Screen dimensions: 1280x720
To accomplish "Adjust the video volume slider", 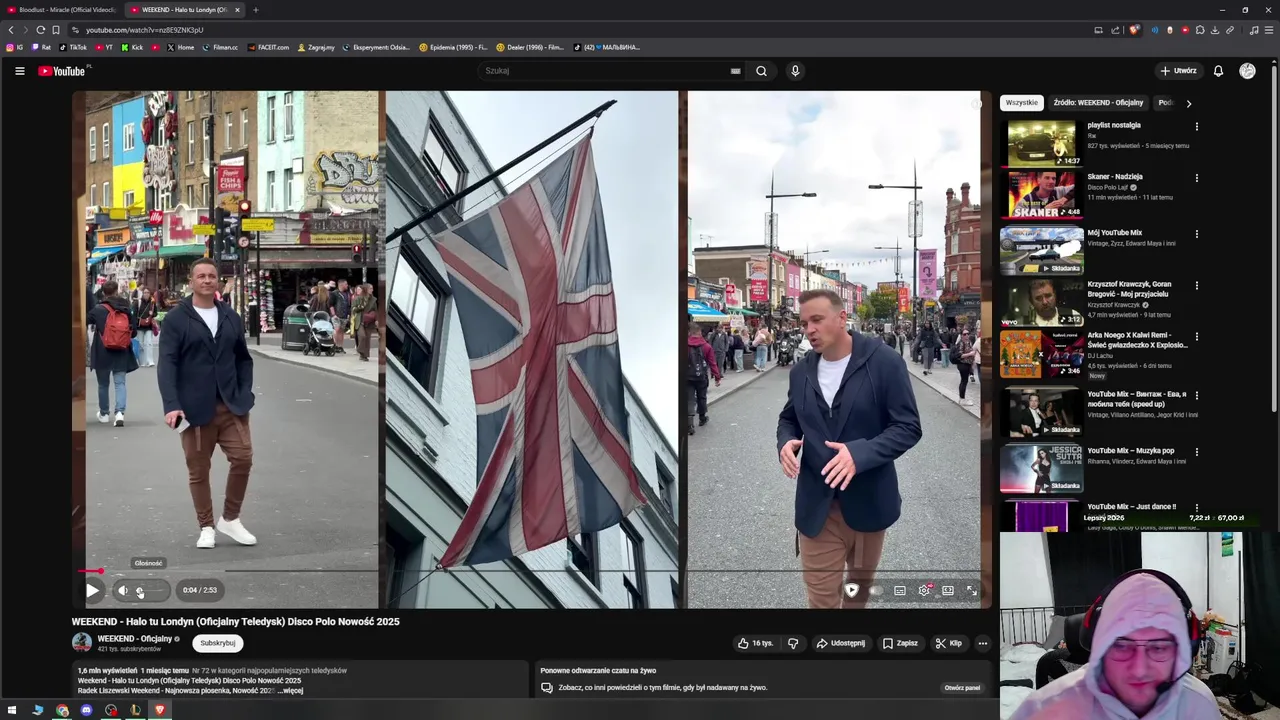I will [150, 590].
